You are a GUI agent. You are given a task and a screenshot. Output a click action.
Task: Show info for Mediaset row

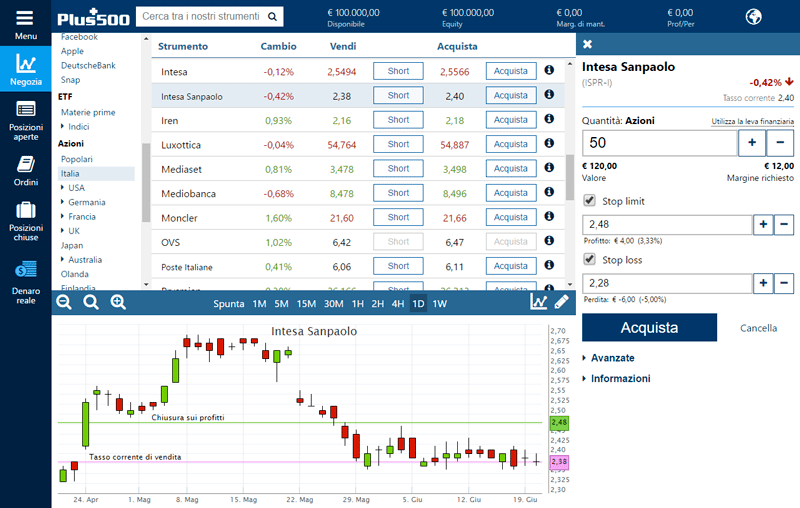tap(549, 167)
